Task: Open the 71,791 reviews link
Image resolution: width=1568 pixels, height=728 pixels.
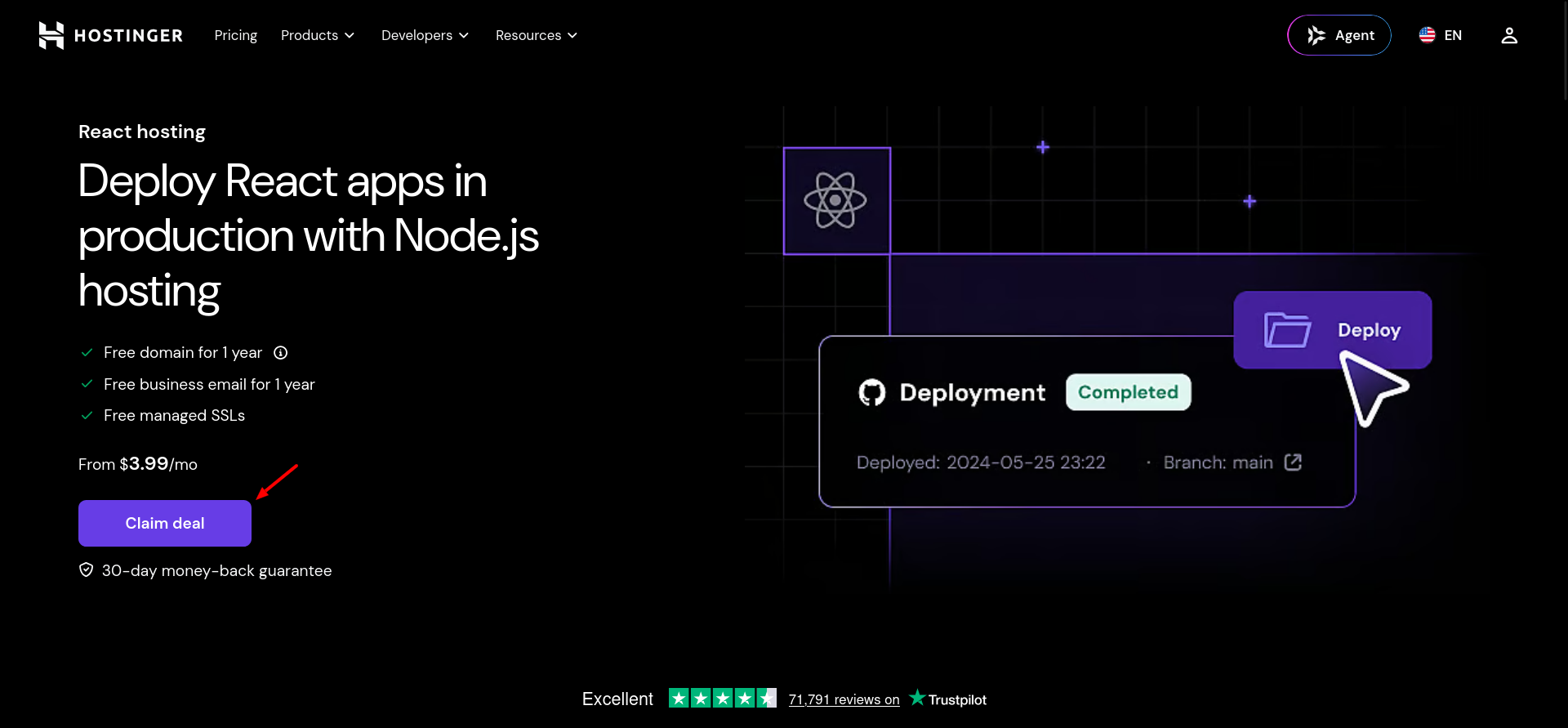Action: pyautogui.click(x=844, y=699)
